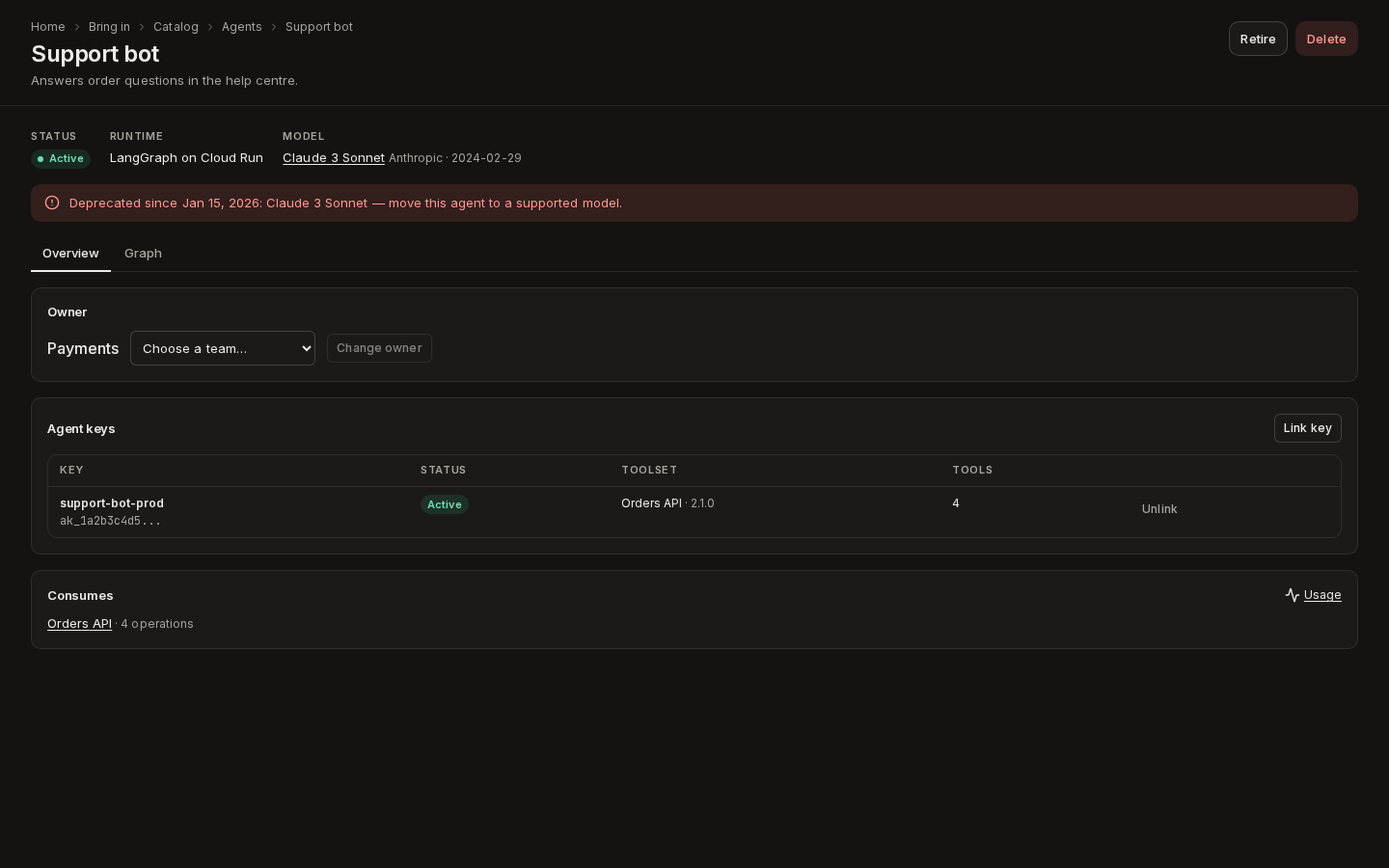Navigate to Bring in breadcrumb
1389x868 pixels.
click(x=109, y=27)
